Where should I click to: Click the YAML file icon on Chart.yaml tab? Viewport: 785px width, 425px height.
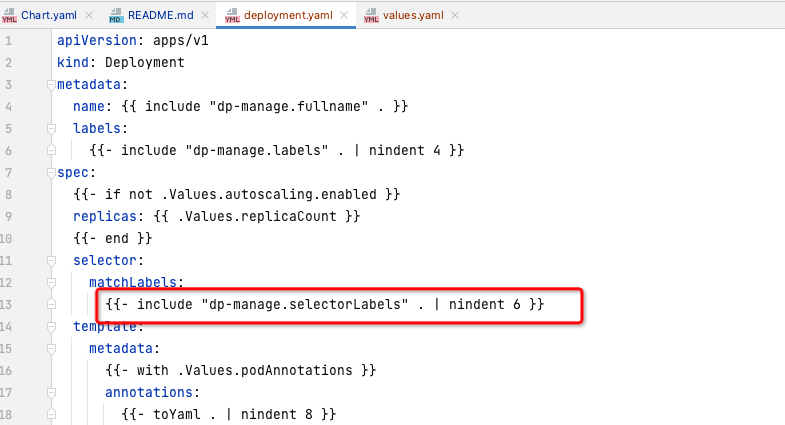coord(10,15)
